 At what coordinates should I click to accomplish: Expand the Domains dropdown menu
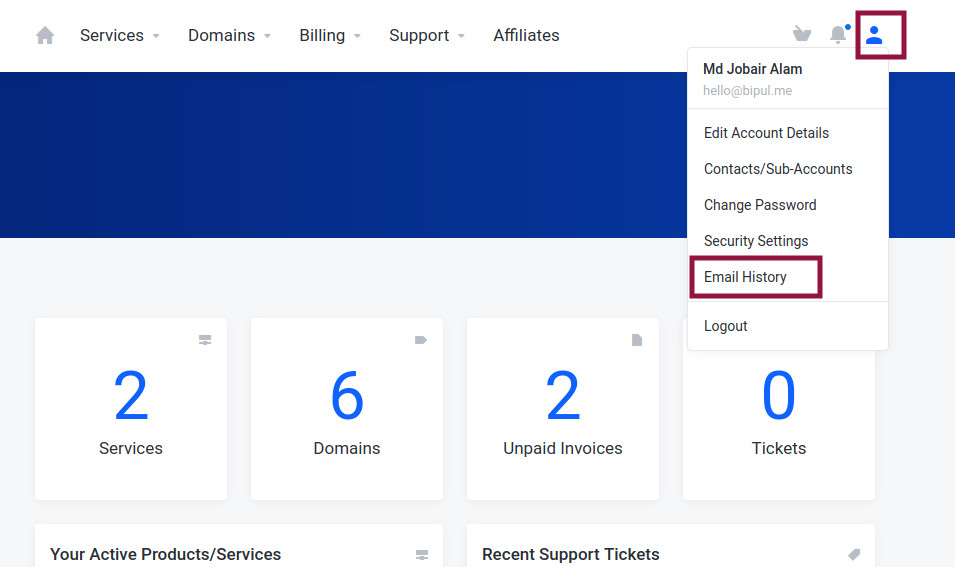click(x=230, y=35)
